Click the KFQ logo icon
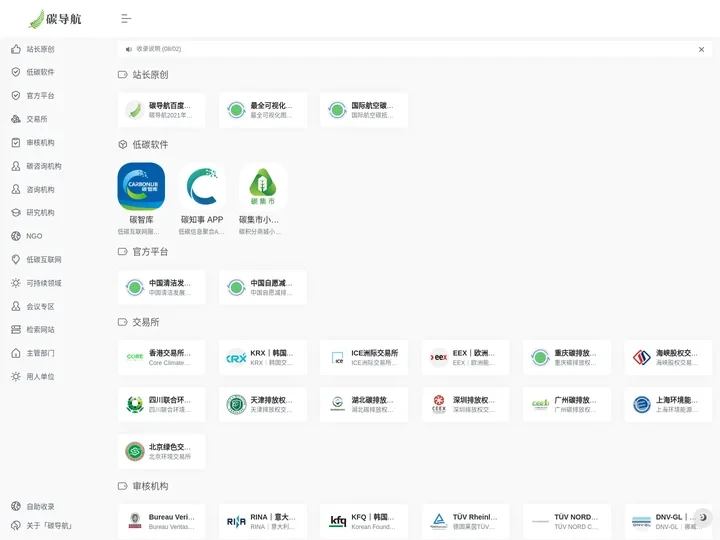The width and height of the screenshot is (720, 540). (x=338, y=522)
